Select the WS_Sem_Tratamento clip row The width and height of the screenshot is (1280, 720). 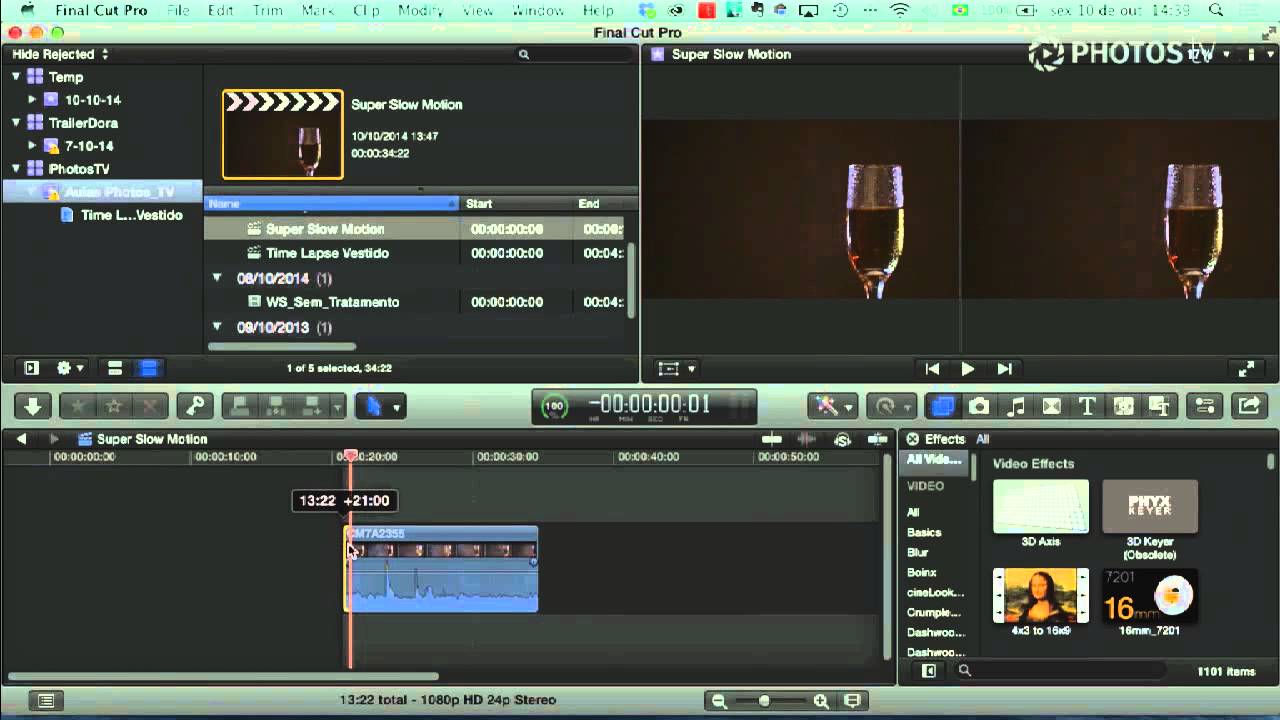(415, 302)
